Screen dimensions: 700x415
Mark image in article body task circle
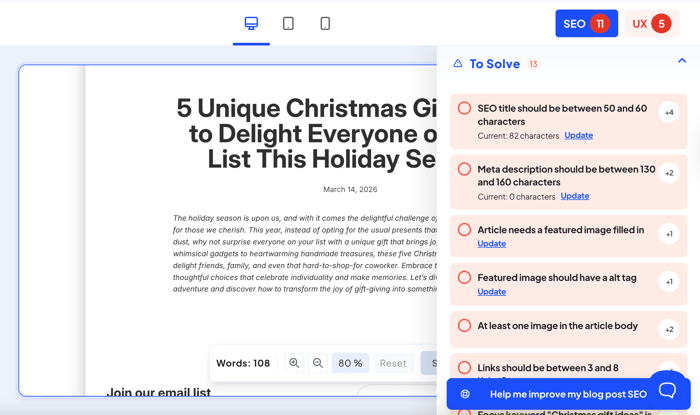click(x=464, y=325)
